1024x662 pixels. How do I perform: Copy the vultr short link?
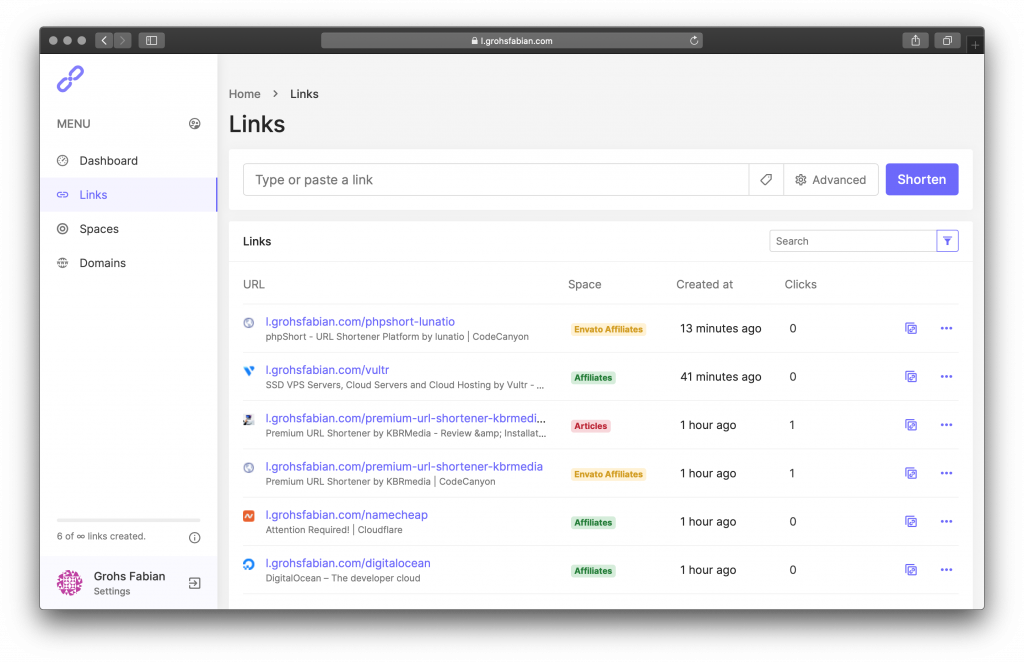[x=911, y=377]
